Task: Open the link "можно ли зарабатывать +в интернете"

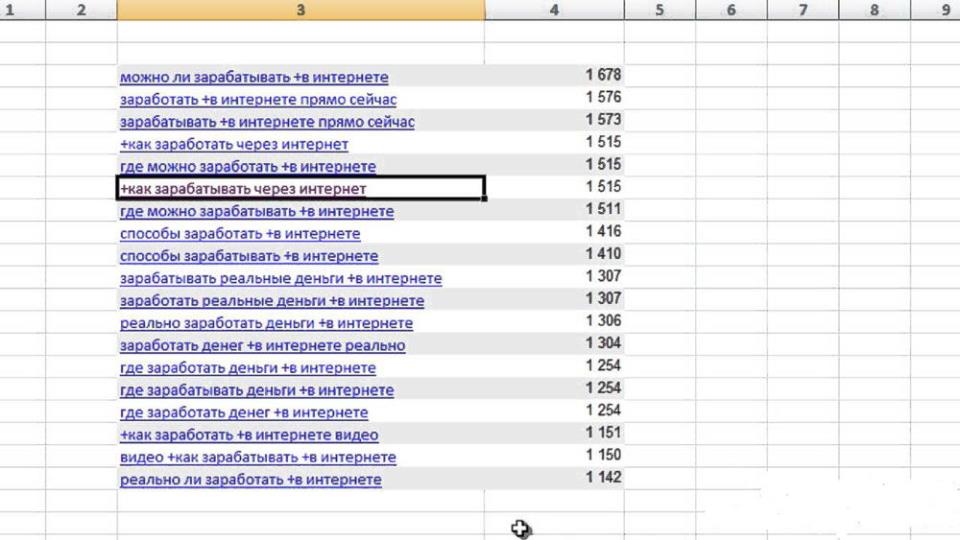Action: click(253, 77)
